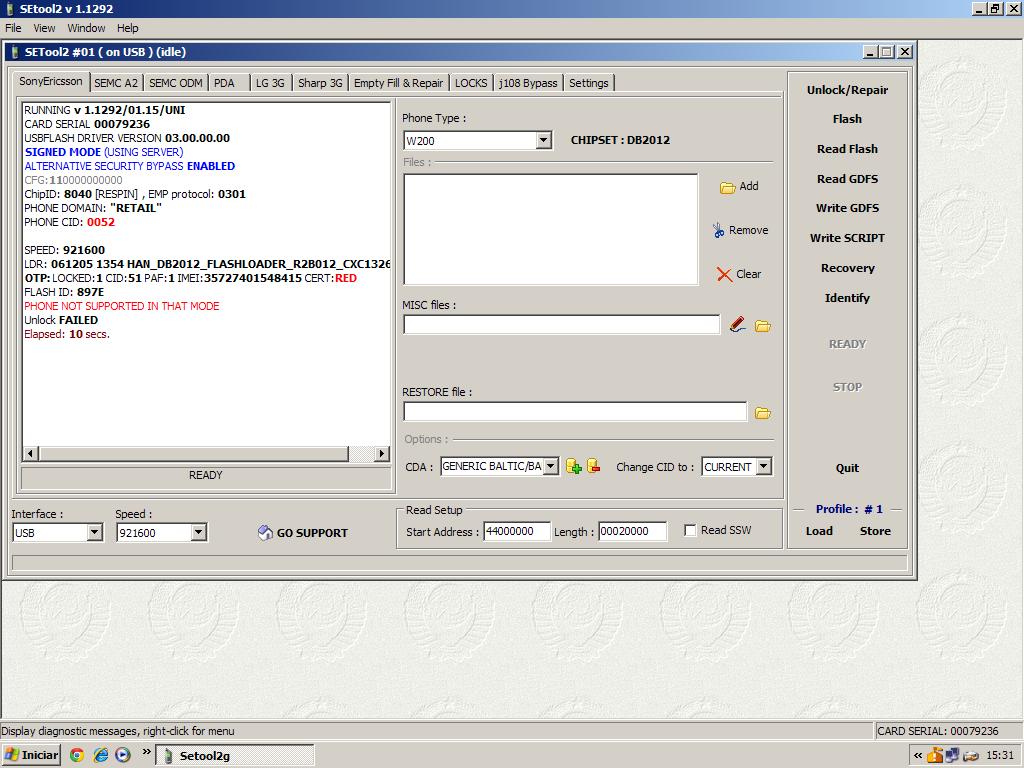Click the Setool2g taskbar button
The image size is (1024, 768).
pos(236,755)
